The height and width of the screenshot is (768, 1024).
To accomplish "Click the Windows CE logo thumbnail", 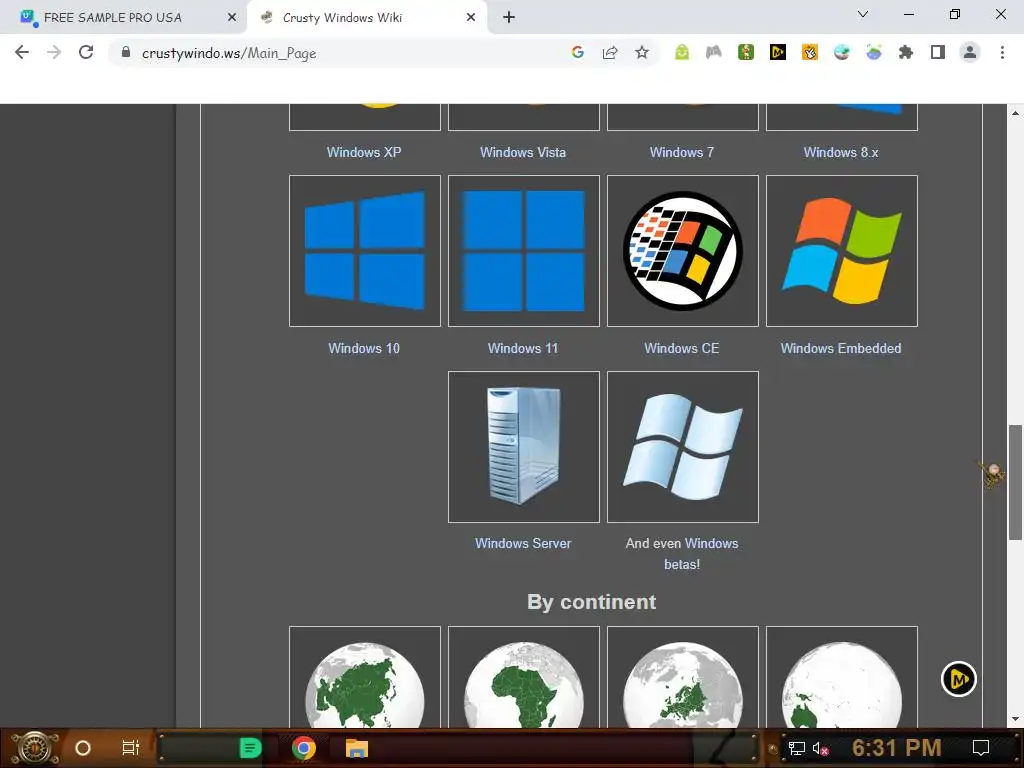I will 682,251.
